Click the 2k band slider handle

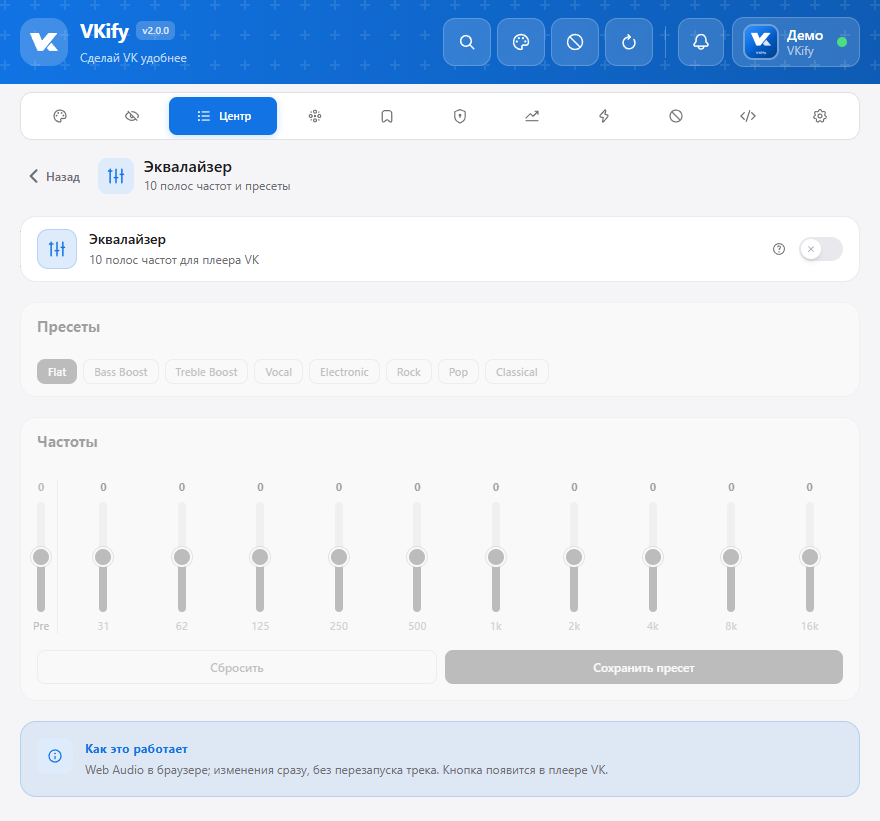[x=574, y=557]
